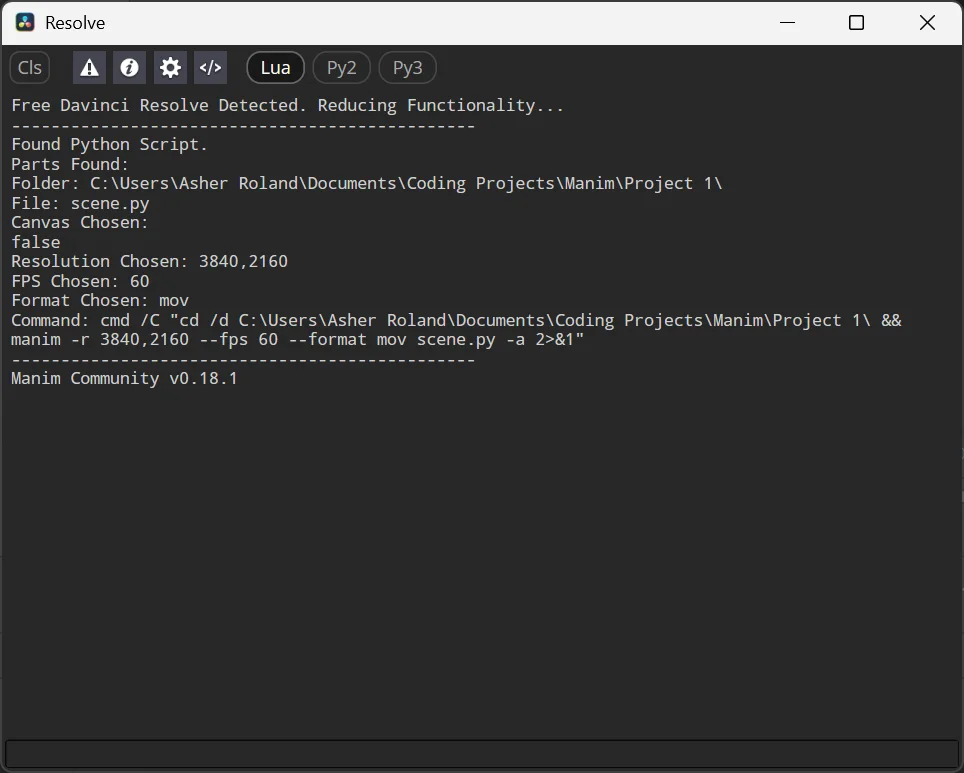
Task: Click the Resolve app icon in title bar
Action: pyautogui.click(x=25, y=23)
